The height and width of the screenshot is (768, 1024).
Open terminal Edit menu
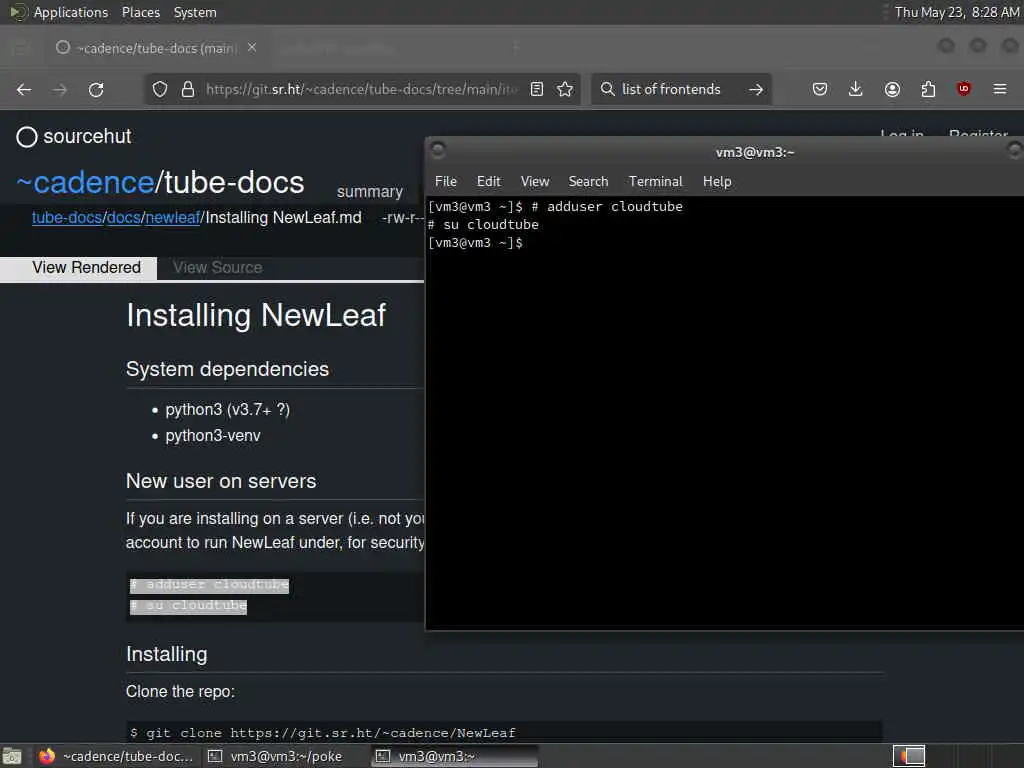488,182
